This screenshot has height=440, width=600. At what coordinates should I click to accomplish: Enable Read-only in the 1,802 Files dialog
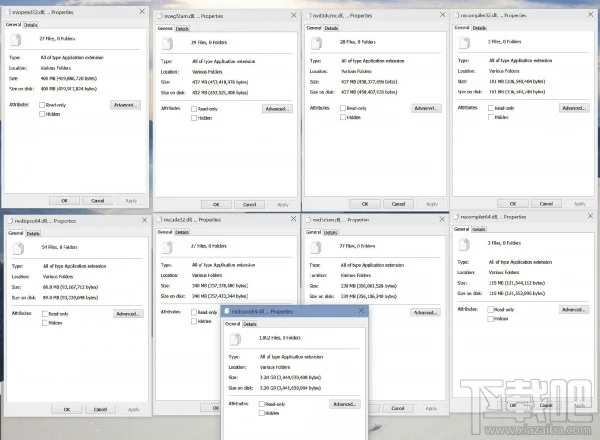[x=262, y=403]
